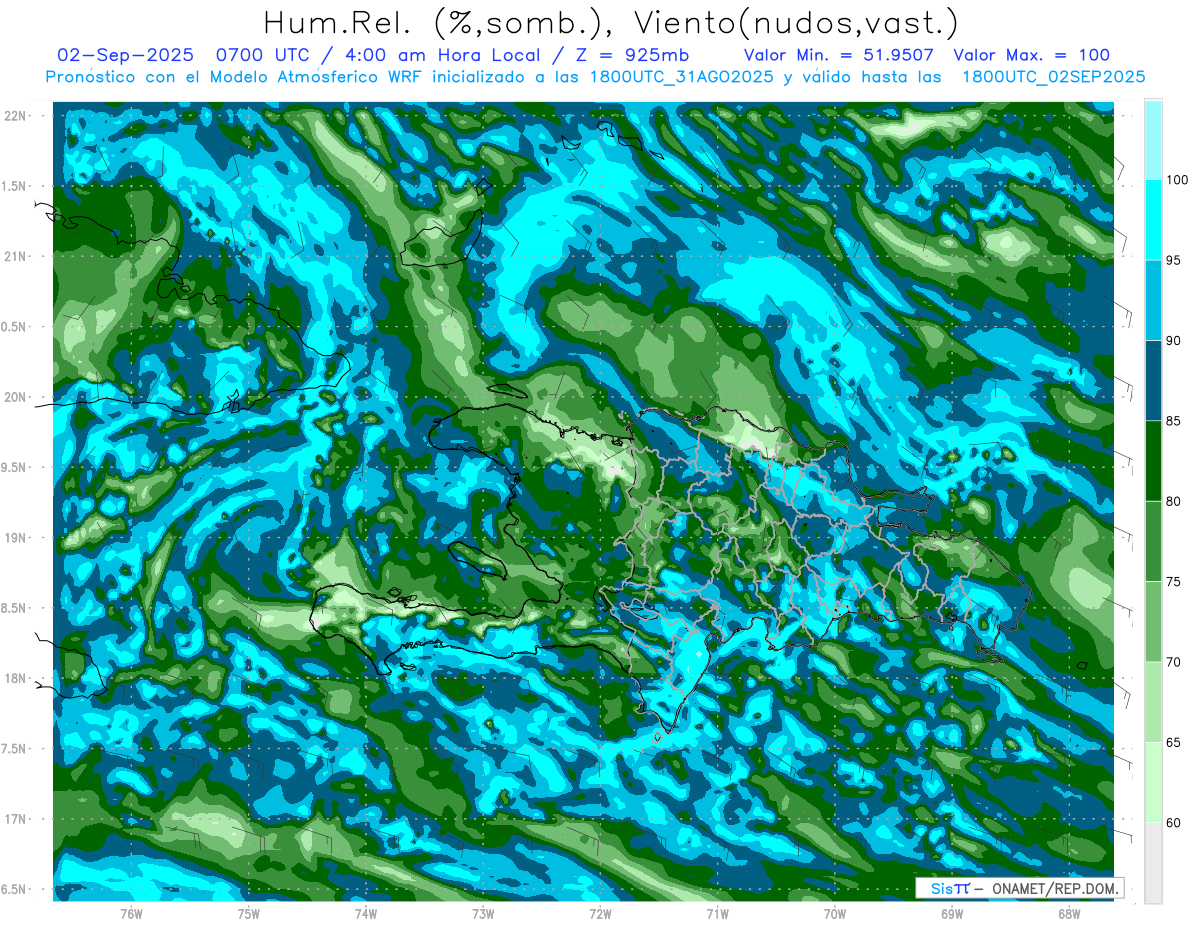Screen dimensions: 1200x927
Task: Click the legend value 90
Action: click(1174, 341)
